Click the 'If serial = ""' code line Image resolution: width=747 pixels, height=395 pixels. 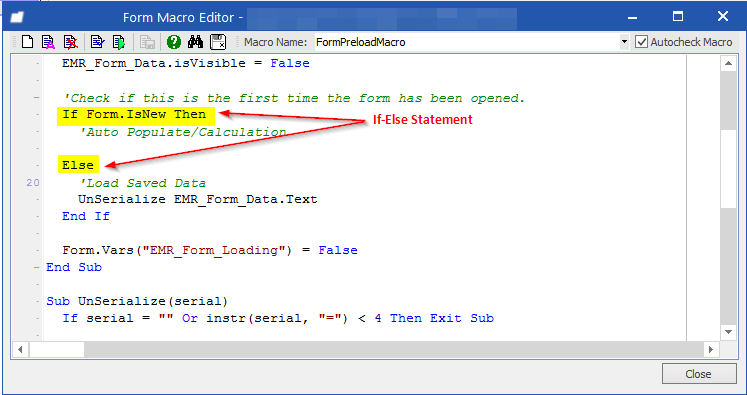tap(278, 318)
